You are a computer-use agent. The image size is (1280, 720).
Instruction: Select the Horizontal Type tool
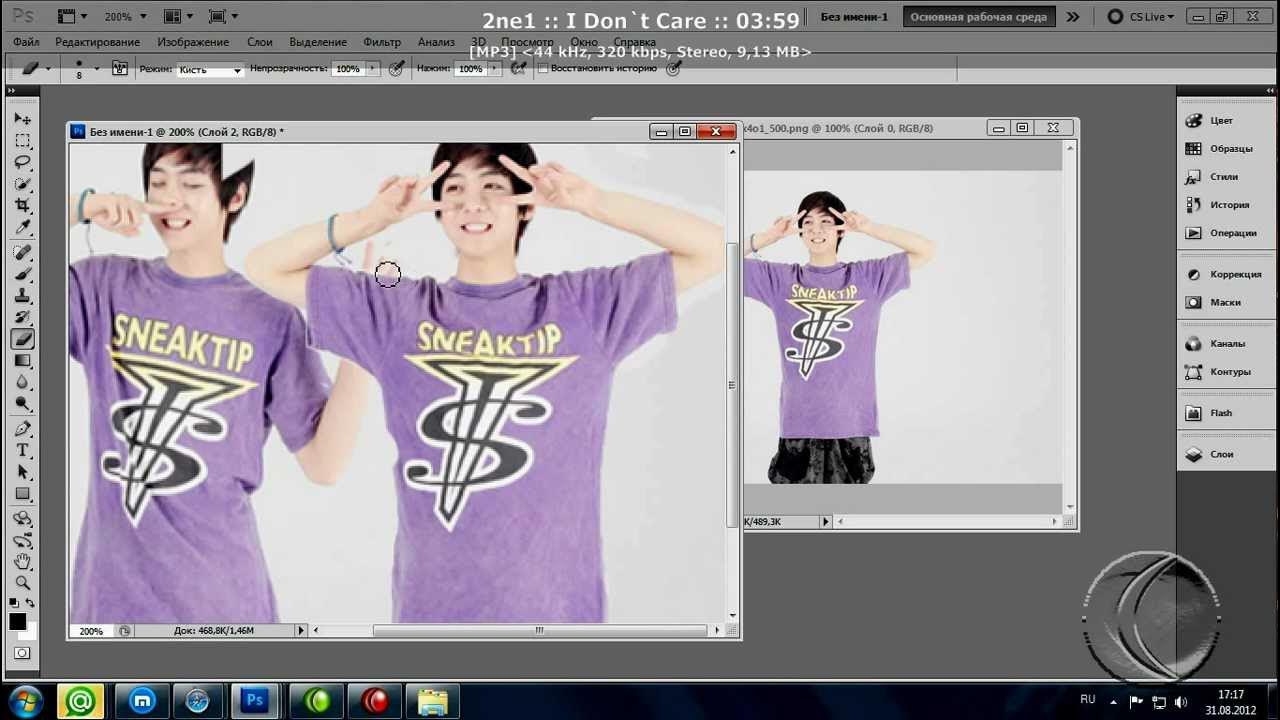22,451
